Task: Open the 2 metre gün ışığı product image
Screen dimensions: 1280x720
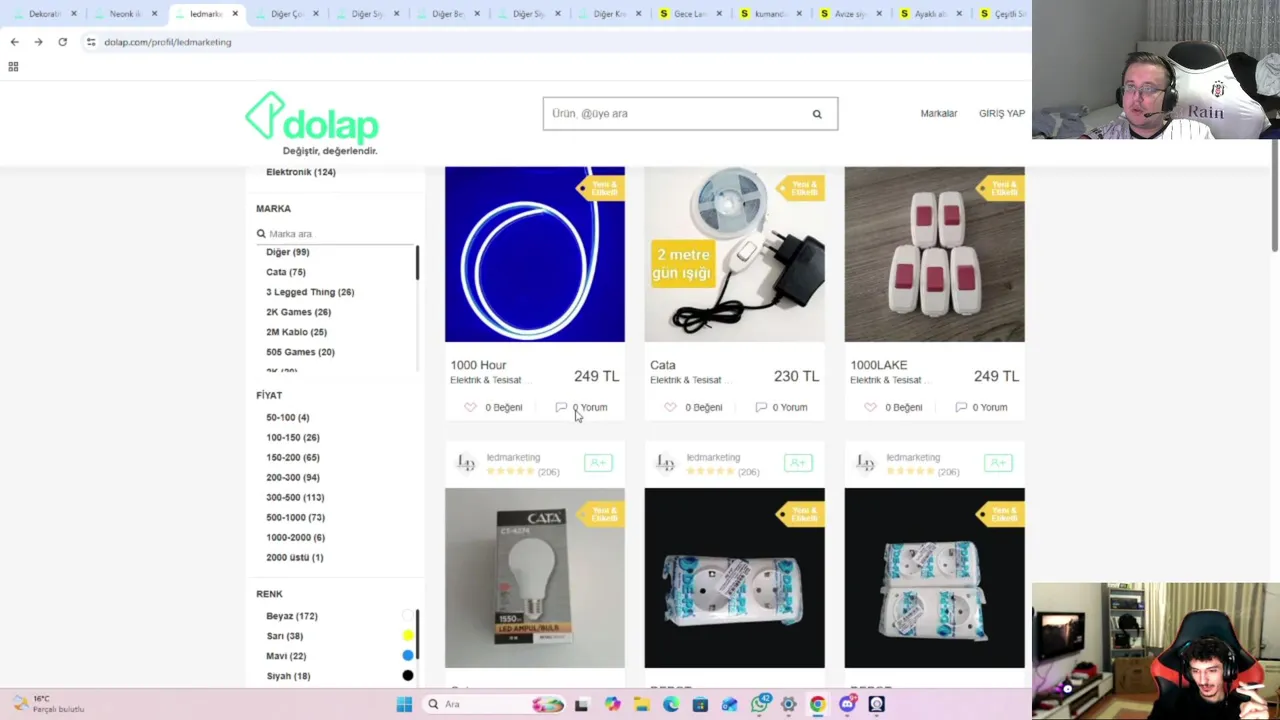Action: click(735, 254)
